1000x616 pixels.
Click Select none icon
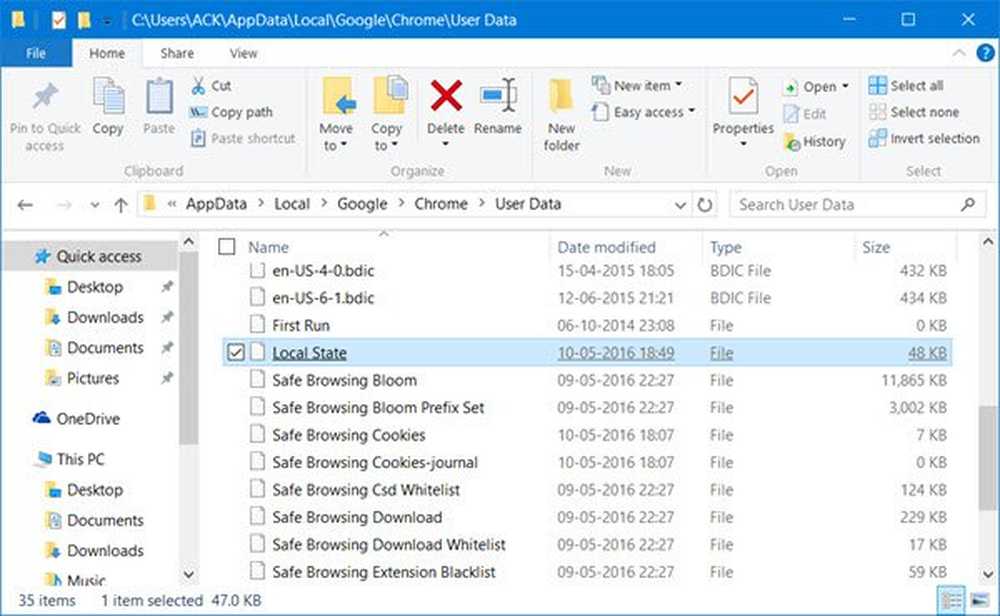[x=878, y=112]
